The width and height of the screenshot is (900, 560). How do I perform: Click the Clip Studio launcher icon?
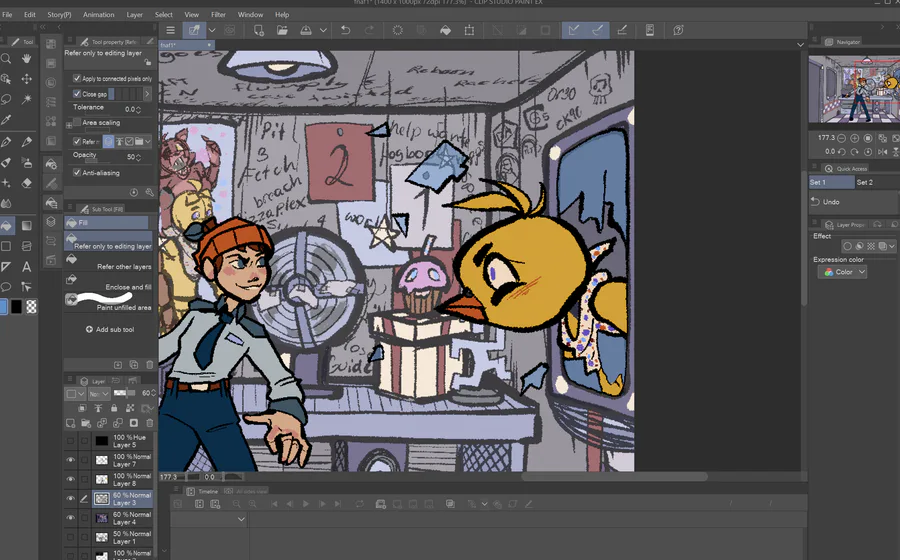(195, 30)
